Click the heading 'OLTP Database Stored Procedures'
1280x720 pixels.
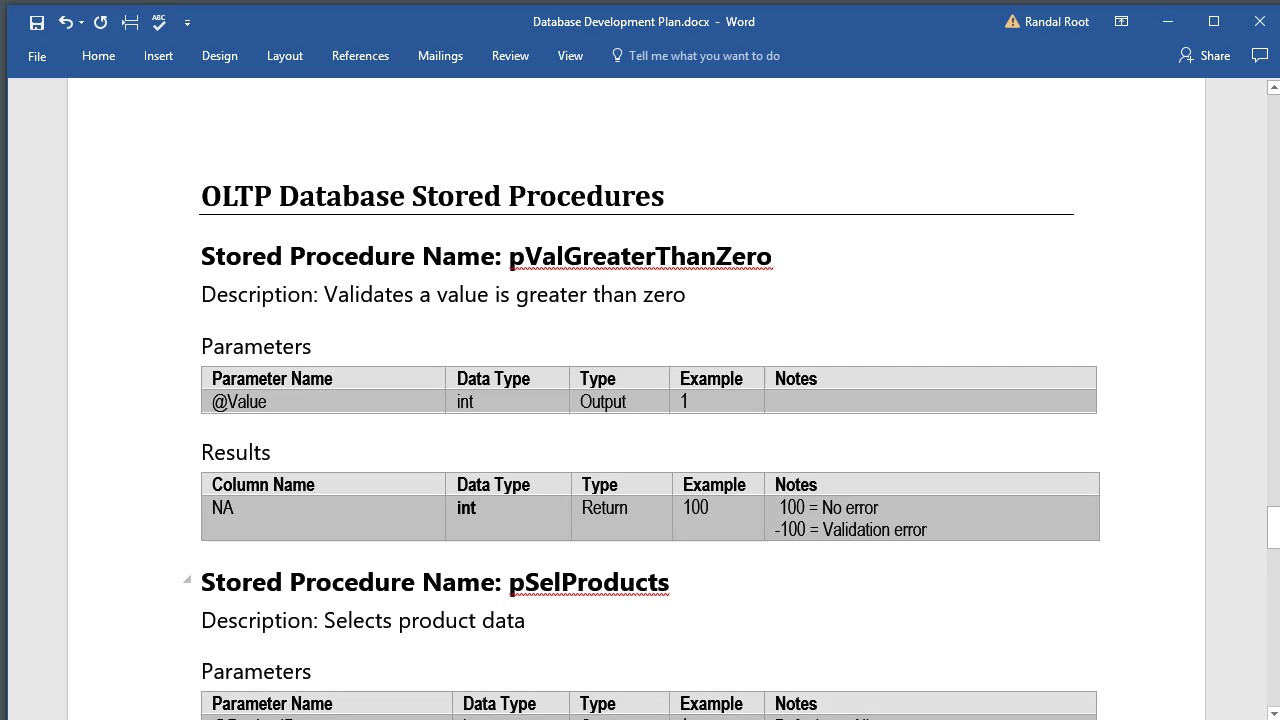(432, 196)
